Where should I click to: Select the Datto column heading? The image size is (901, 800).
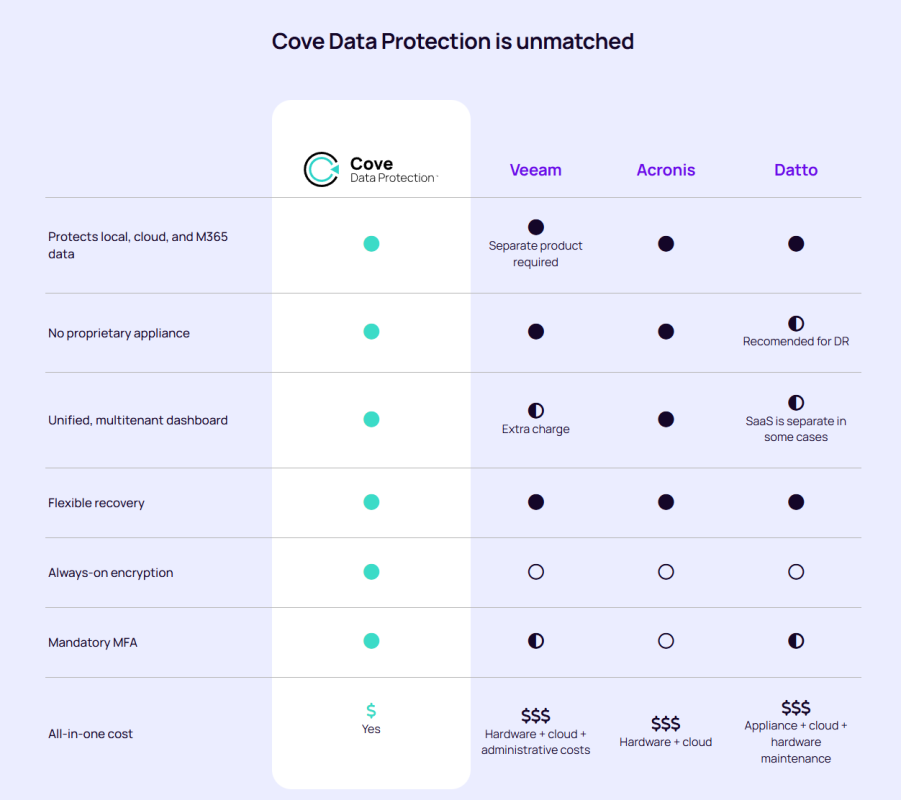pos(796,170)
